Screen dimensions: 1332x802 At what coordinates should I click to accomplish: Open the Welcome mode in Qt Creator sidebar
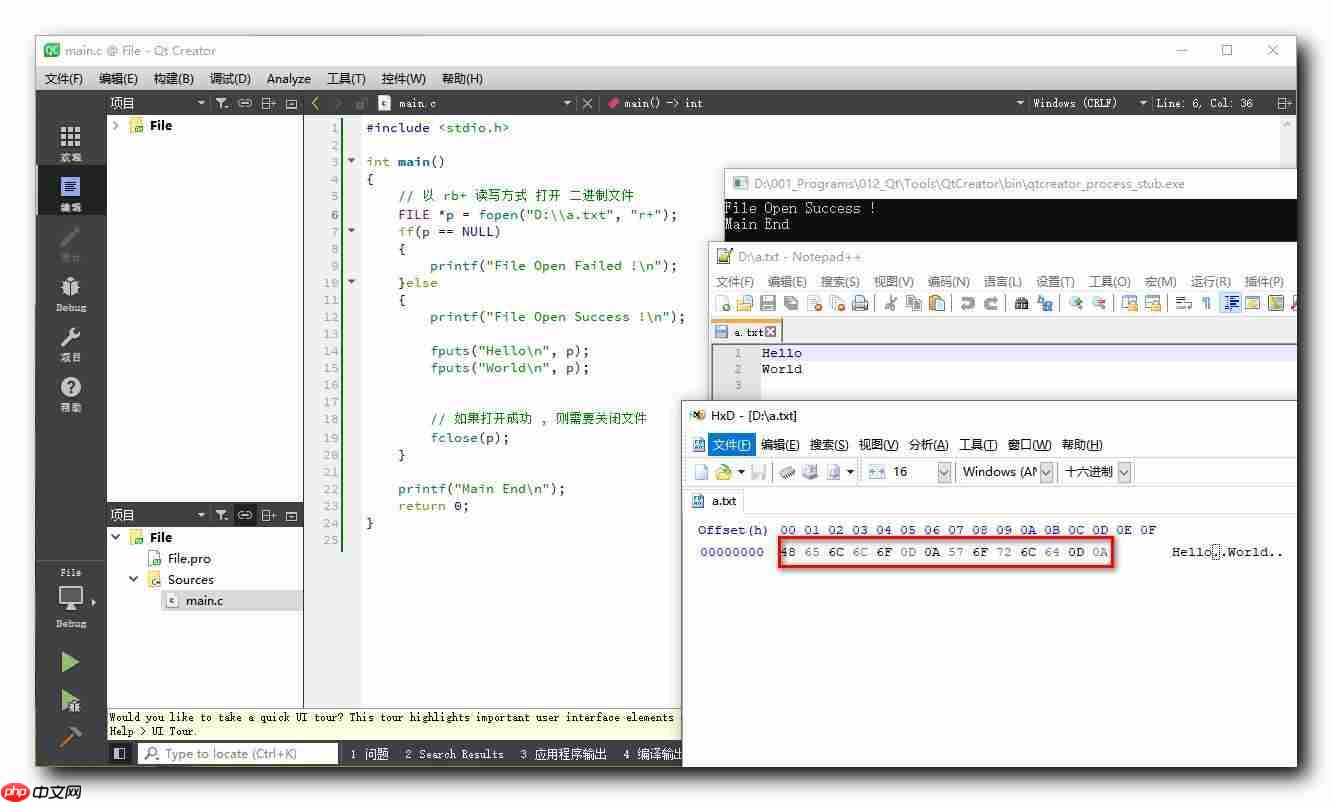coord(70,143)
